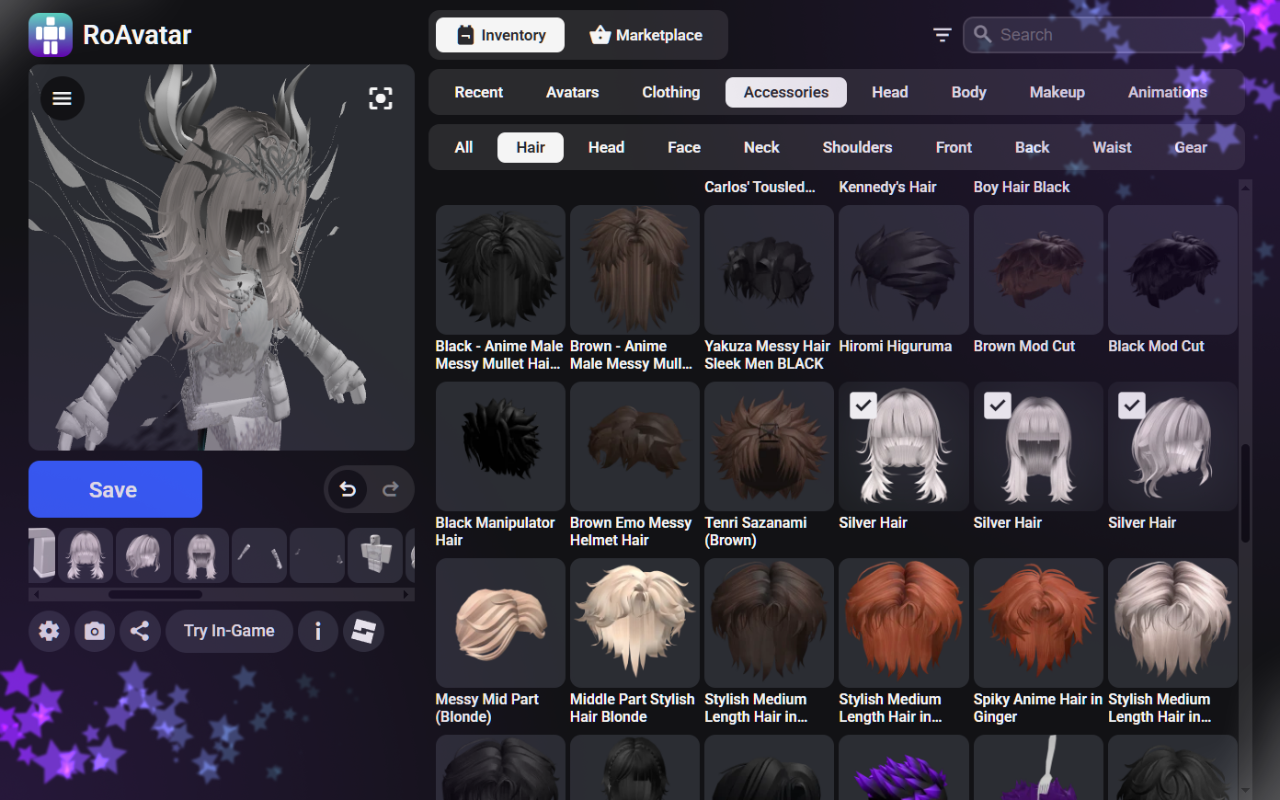Open the Recent tab

click(479, 92)
